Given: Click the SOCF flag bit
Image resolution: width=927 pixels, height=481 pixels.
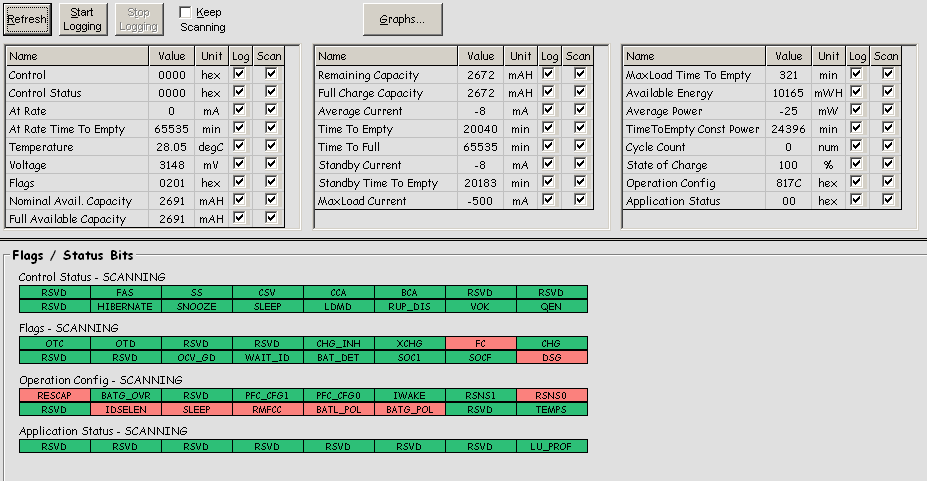Looking at the screenshot, I should (481, 358).
